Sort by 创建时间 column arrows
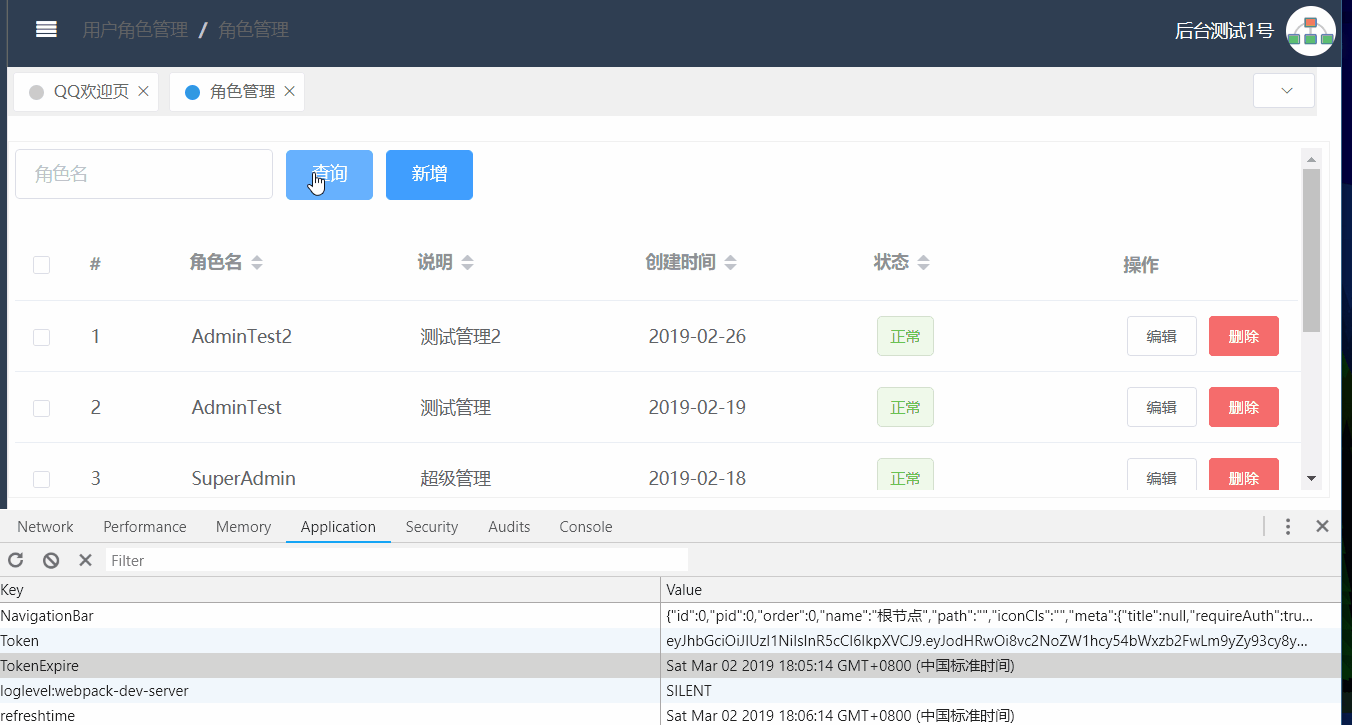This screenshot has width=1352, height=725. pyautogui.click(x=730, y=263)
